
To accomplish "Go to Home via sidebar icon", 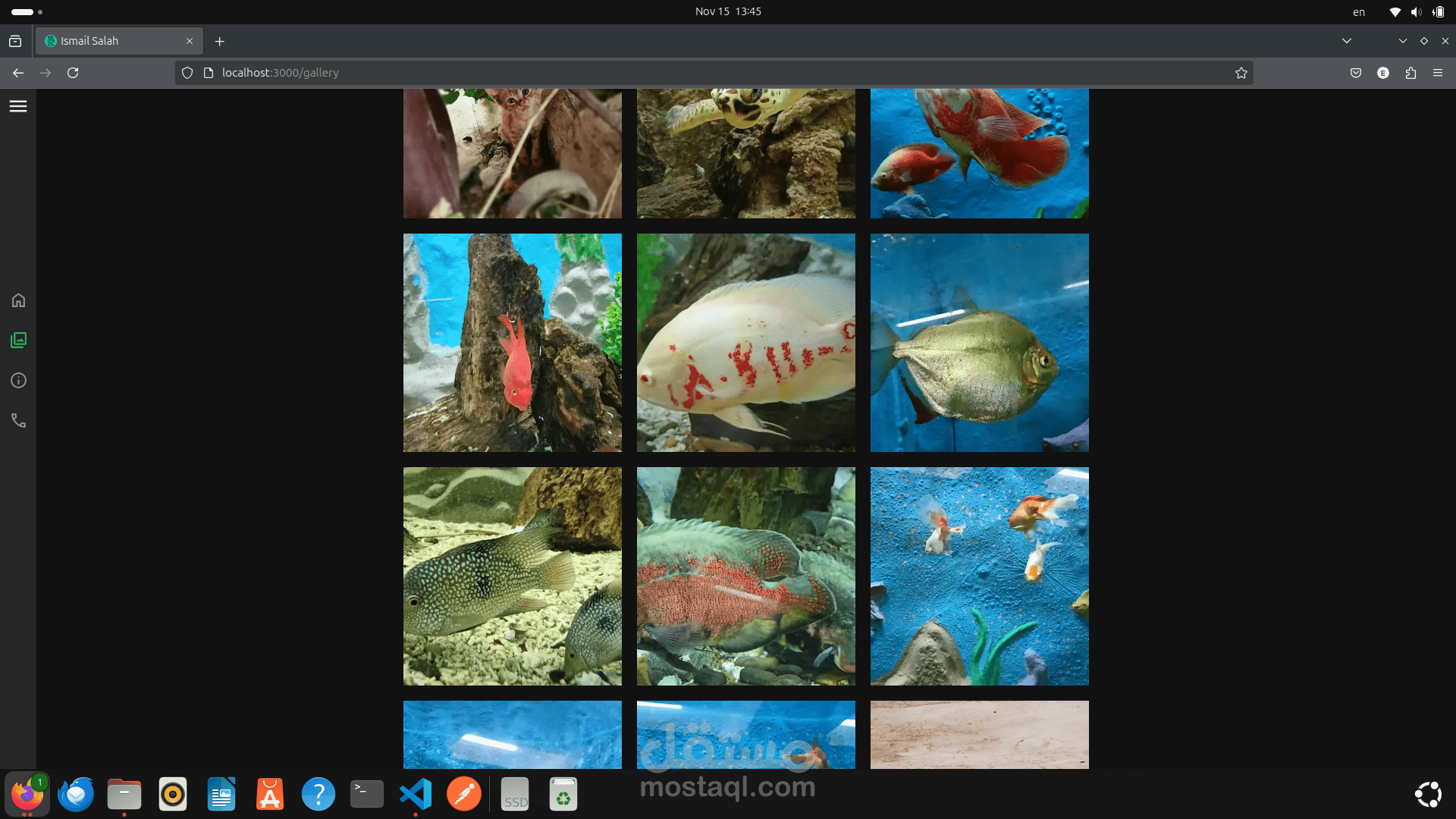I will point(18,300).
